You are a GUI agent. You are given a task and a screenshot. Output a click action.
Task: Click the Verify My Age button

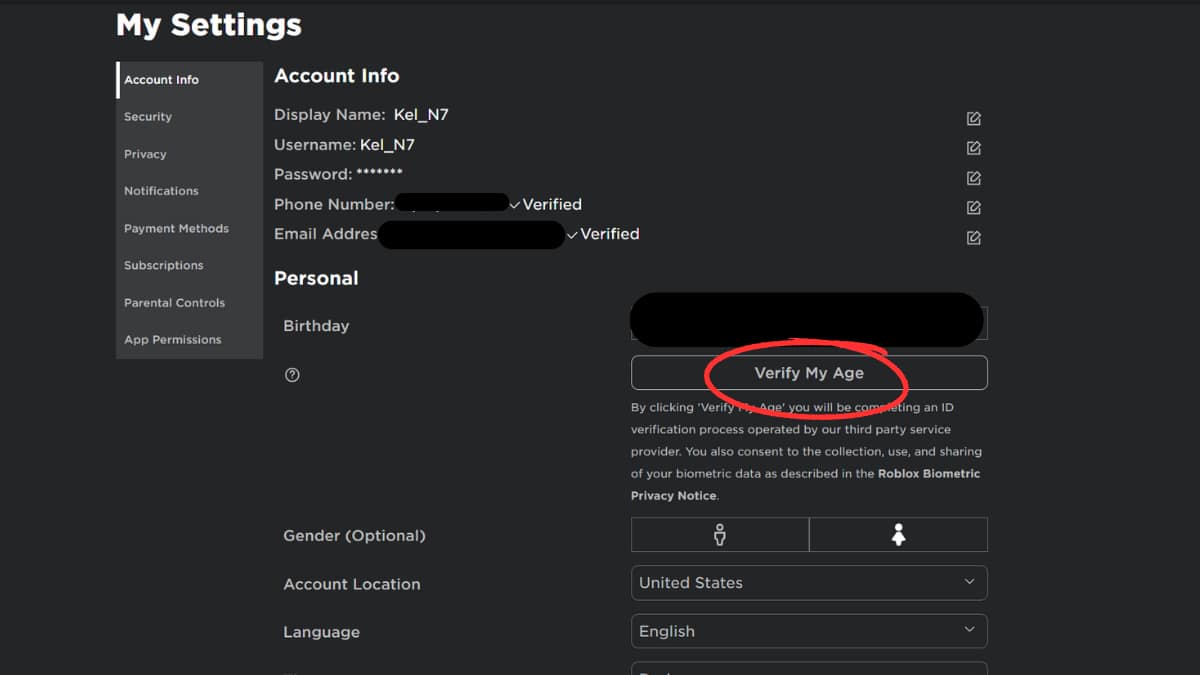[807, 372]
